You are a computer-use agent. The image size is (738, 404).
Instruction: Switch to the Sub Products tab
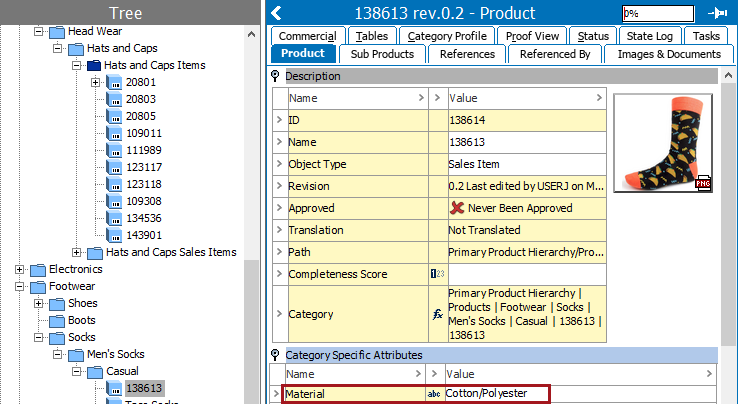click(382, 54)
